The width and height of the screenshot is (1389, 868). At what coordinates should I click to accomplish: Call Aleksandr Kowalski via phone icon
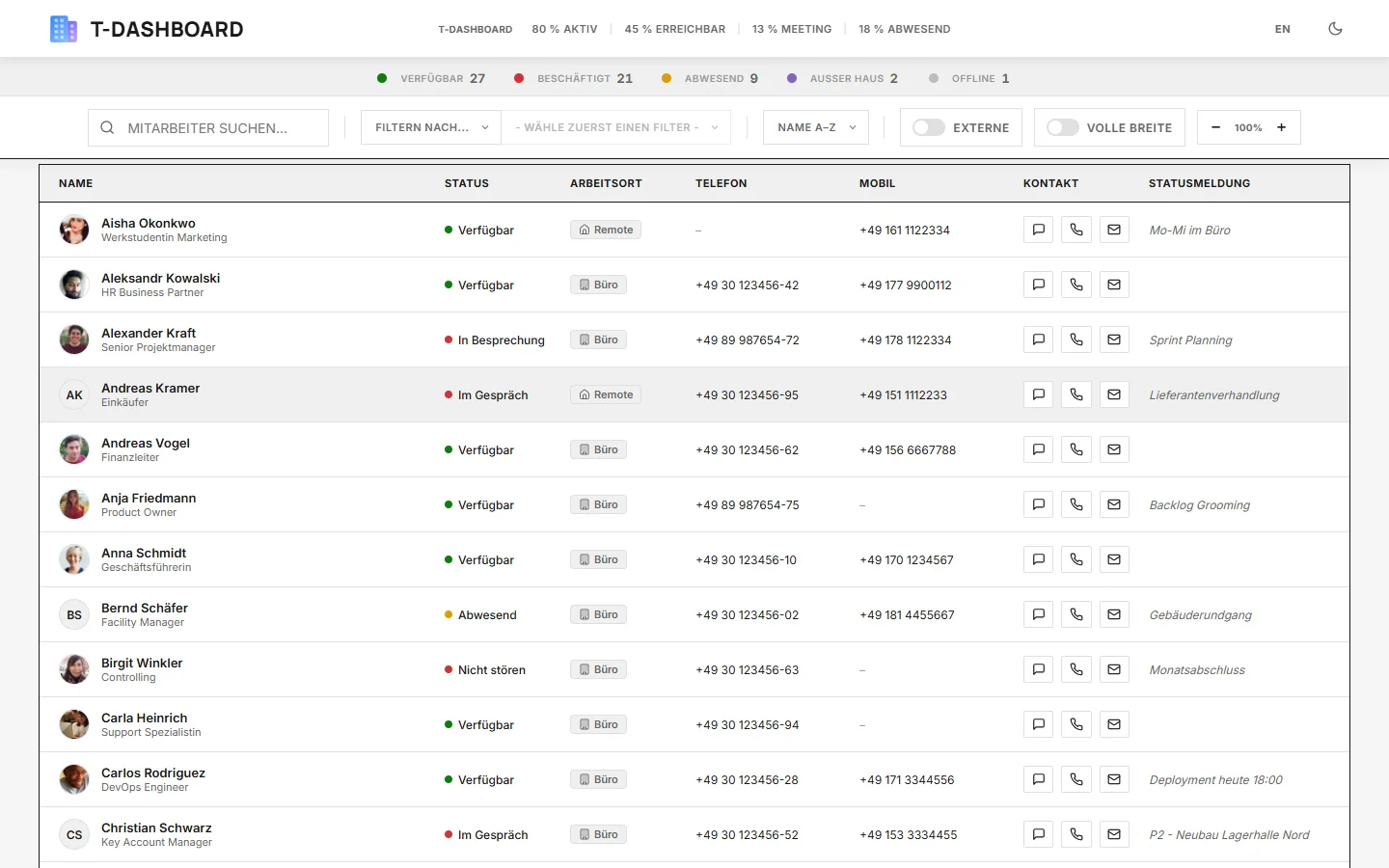(1076, 285)
